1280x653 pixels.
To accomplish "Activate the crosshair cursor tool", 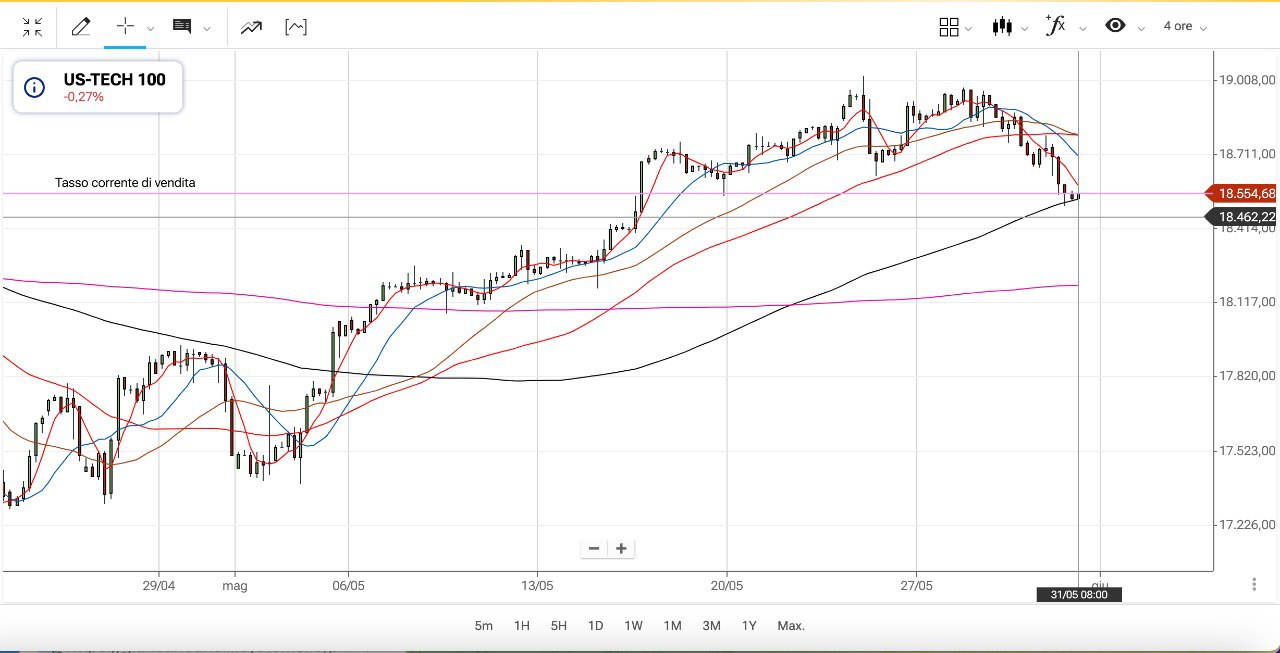I will pos(125,26).
